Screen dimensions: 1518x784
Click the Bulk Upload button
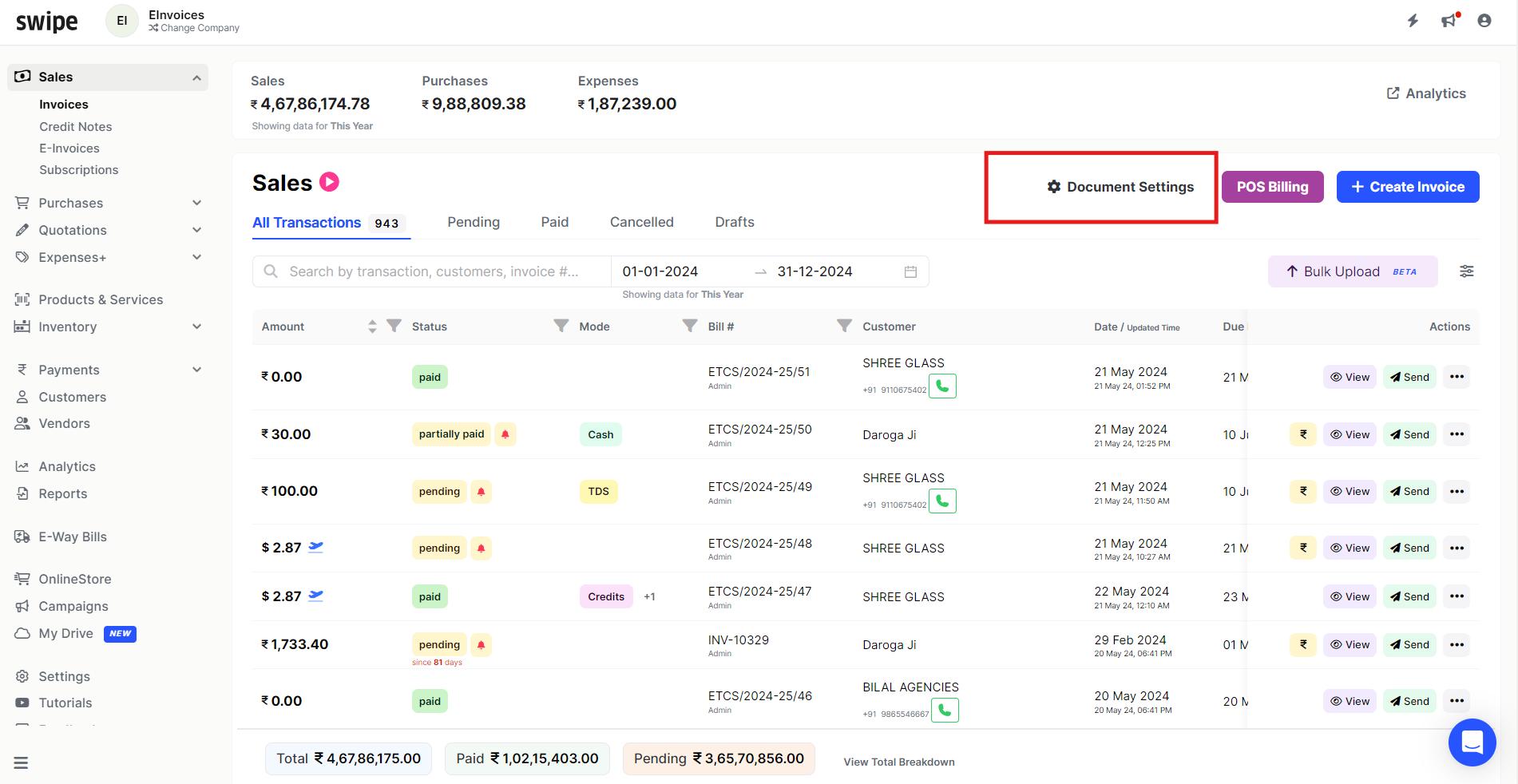tap(1353, 271)
